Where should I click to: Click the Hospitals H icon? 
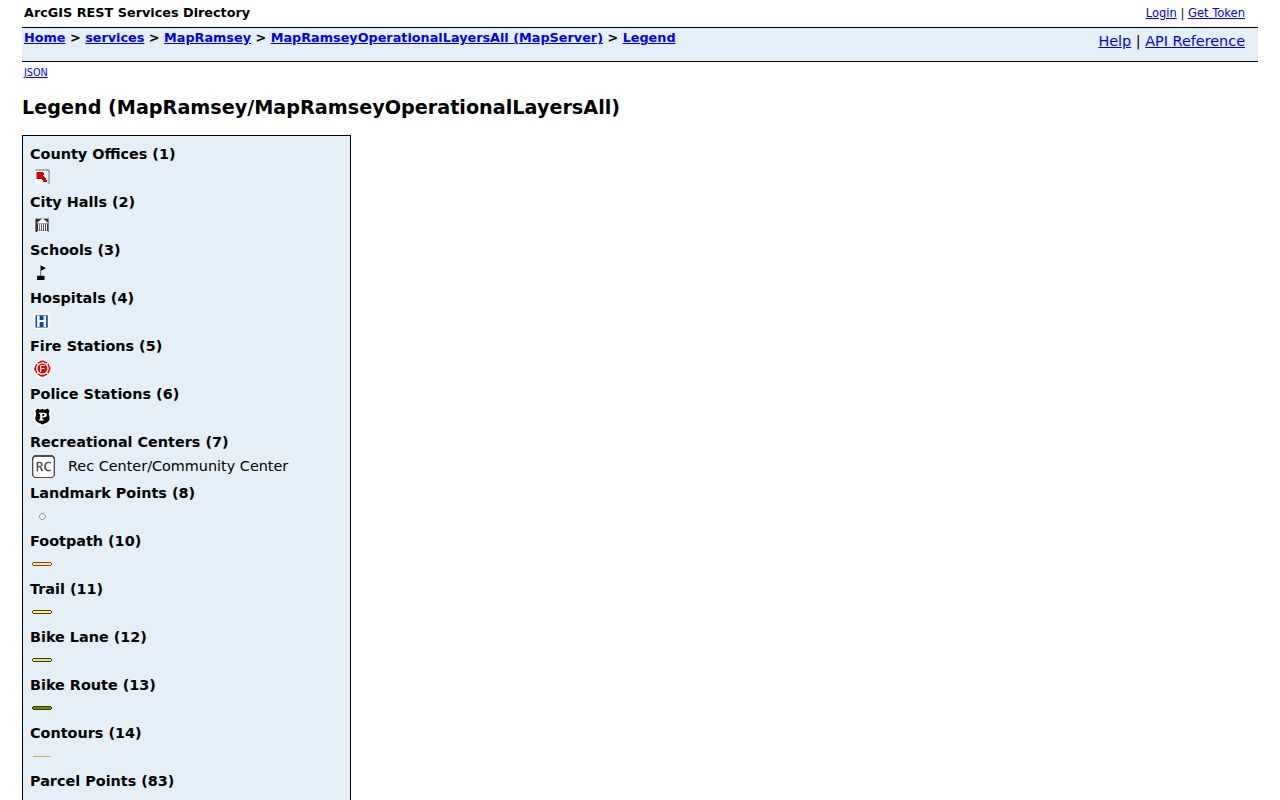(x=42, y=321)
